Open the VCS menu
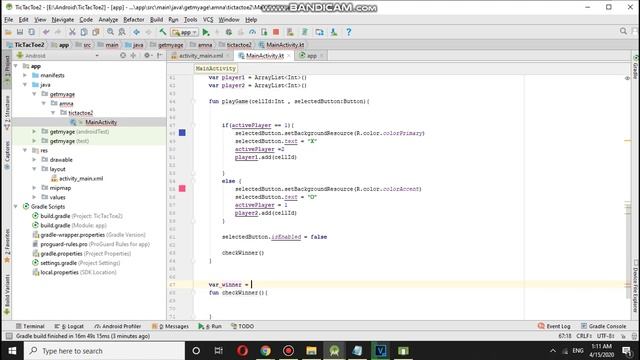Image resolution: width=640 pixels, height=360 pixels. point(208,20)
